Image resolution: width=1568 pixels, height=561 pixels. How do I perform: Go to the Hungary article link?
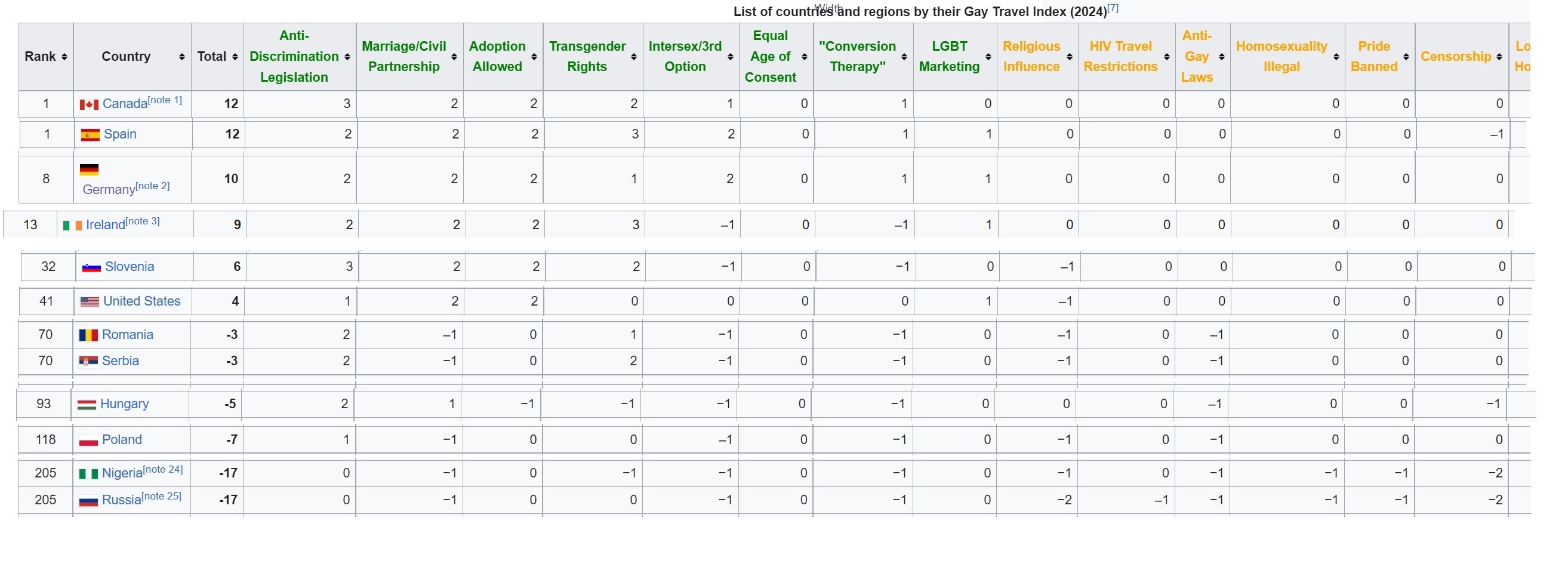pos(124,404)
